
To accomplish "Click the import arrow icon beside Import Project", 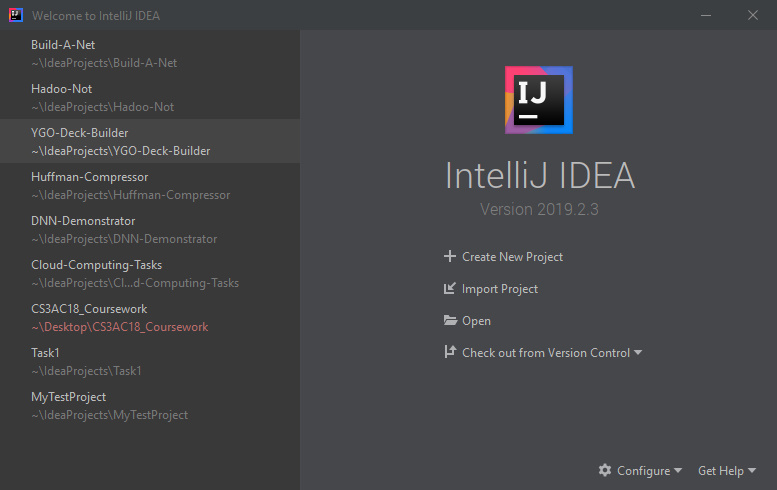I will coord(450,289).
